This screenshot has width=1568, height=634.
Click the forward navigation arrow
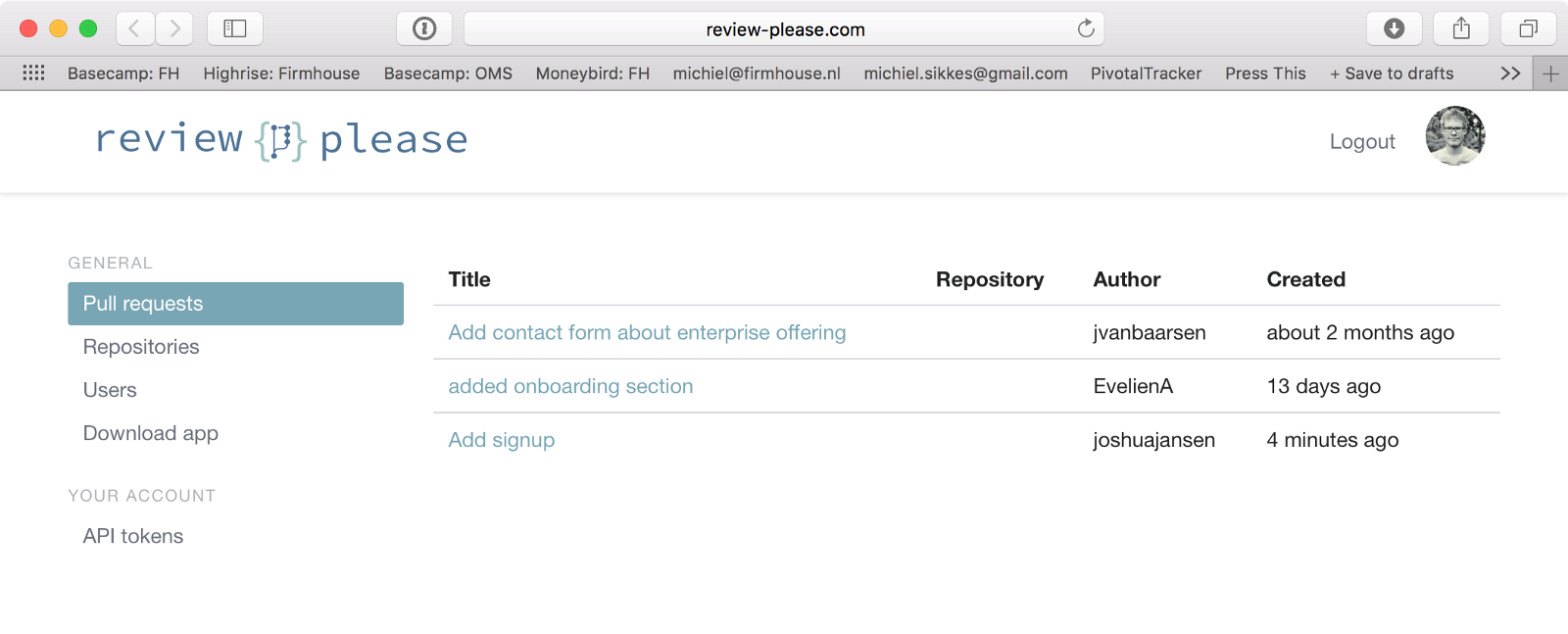coord(174,28)
